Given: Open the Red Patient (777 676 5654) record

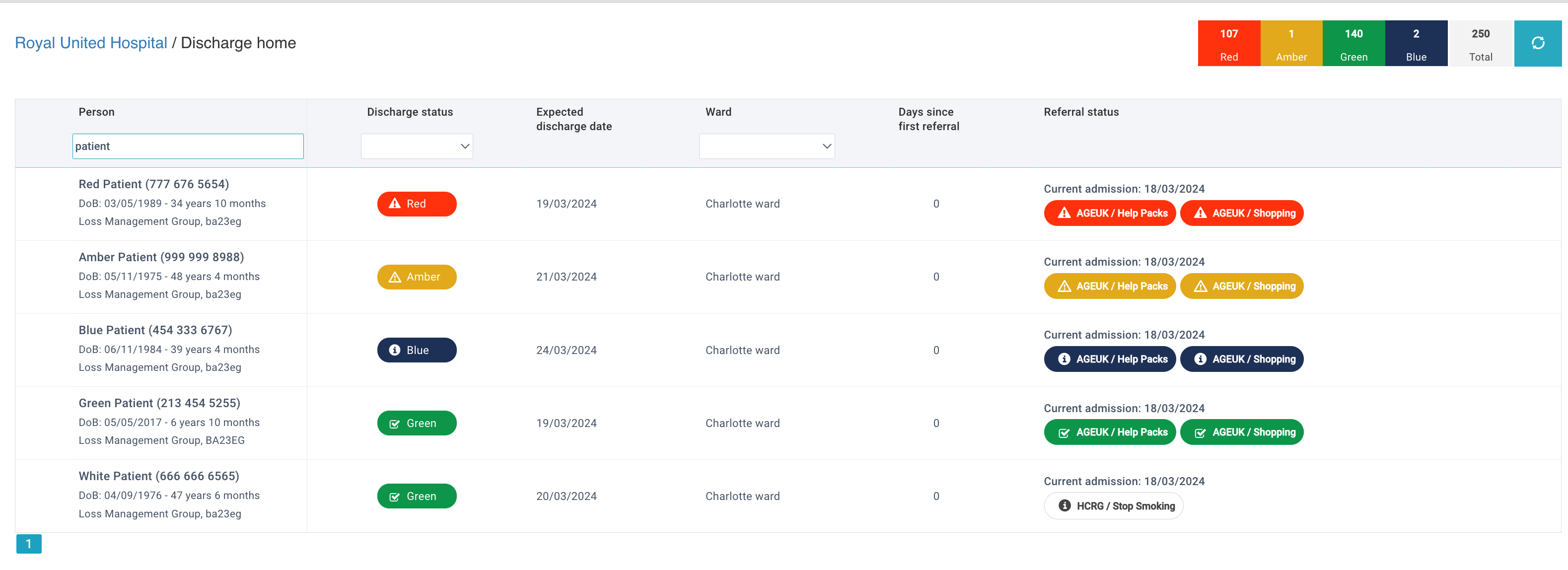Looking at the screenshot, I should click(153, 184).
